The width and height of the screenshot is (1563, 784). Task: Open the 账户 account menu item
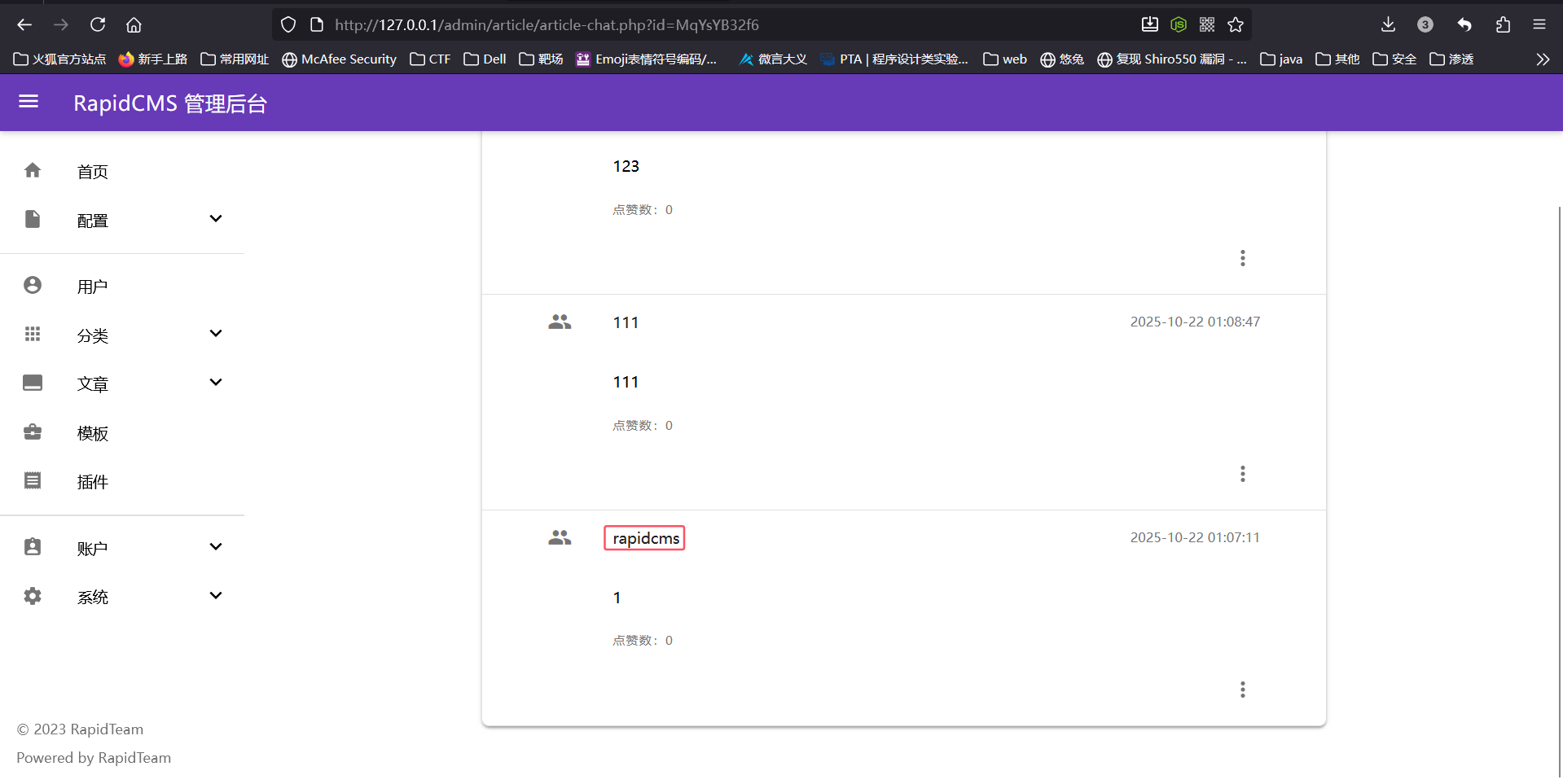92,548
